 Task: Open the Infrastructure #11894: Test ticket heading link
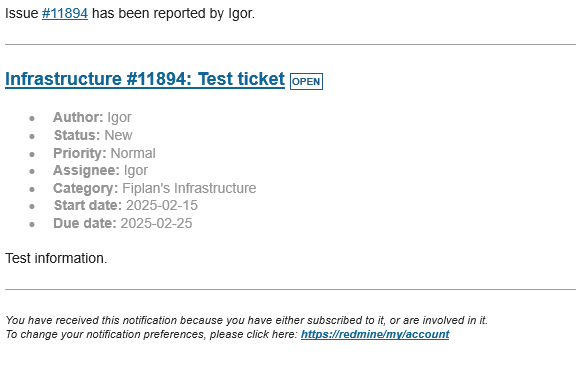[x=145, y=79]
